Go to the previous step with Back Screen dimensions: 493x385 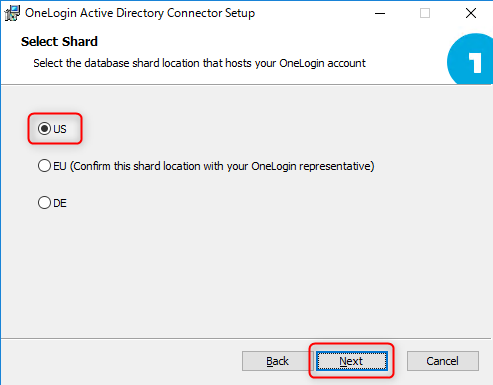(x=277, y=361)
